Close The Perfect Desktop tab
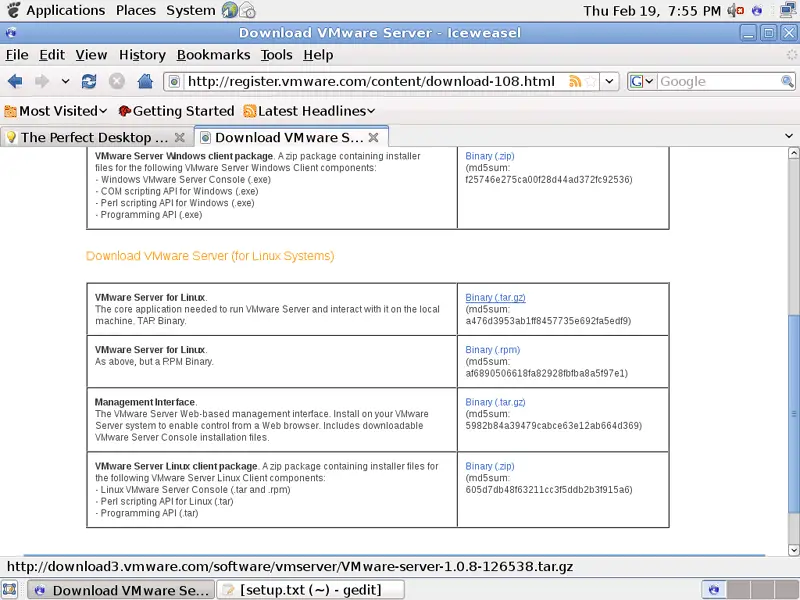 [180, 137]
